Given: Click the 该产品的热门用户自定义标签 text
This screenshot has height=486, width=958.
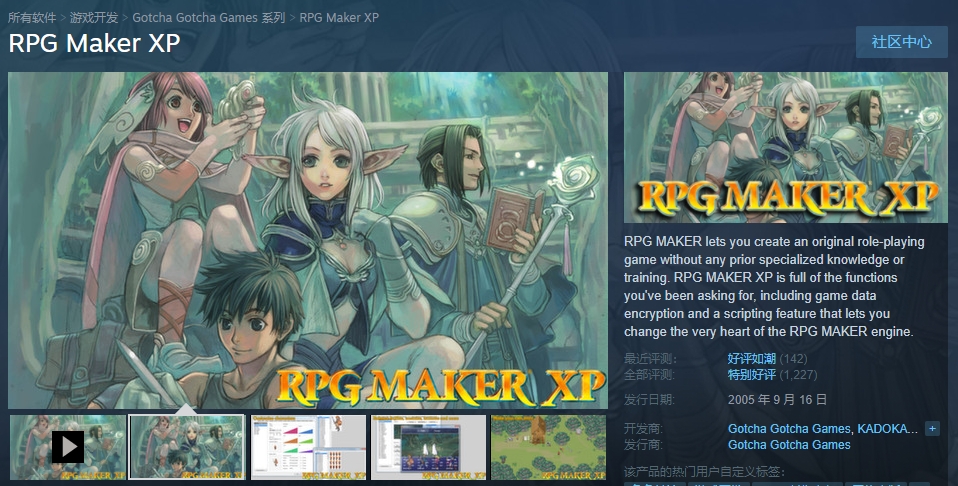Looking at the screenshot, I should point(704,472).
